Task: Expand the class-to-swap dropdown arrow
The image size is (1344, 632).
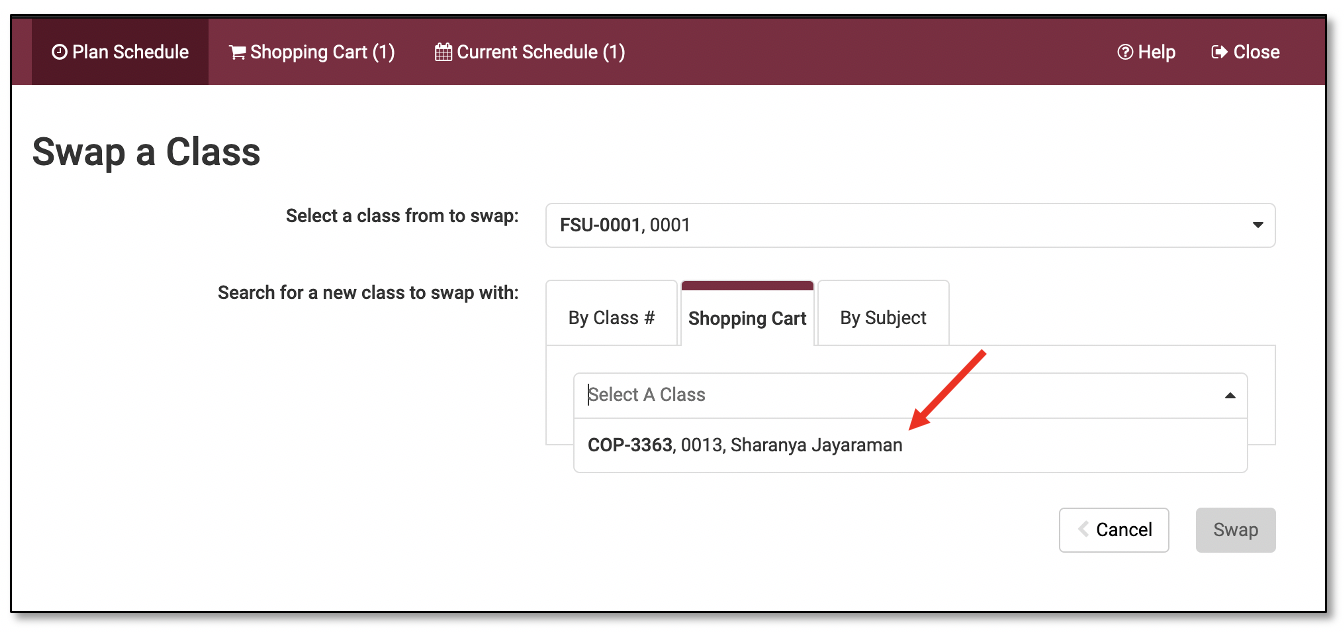Action: pos(1258,225)
